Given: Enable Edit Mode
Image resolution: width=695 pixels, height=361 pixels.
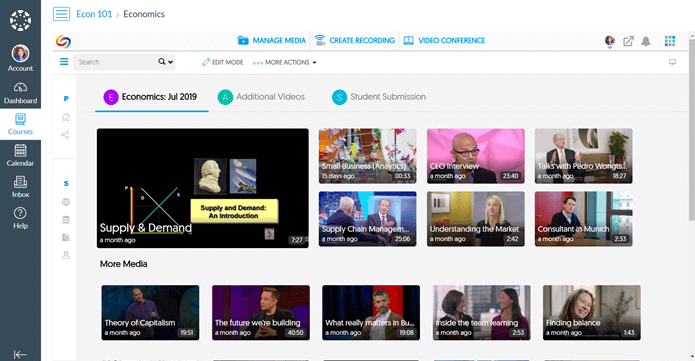Looking at the screenshot, I should tap(223, 63).
